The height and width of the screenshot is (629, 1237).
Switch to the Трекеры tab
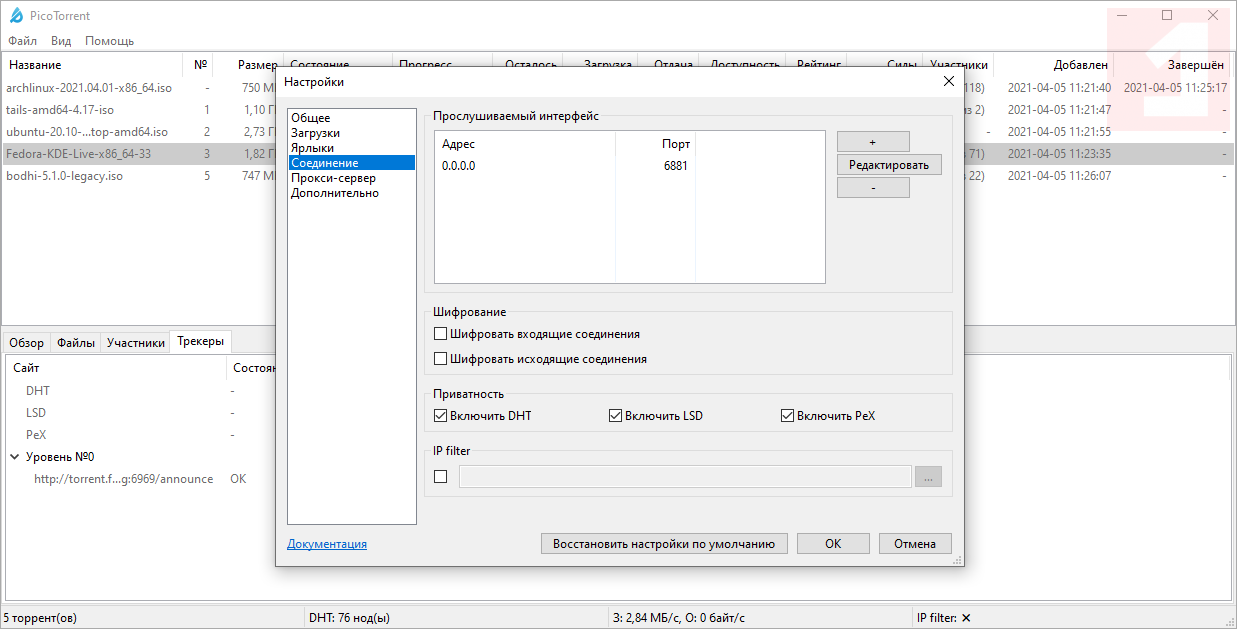(201, 341)
